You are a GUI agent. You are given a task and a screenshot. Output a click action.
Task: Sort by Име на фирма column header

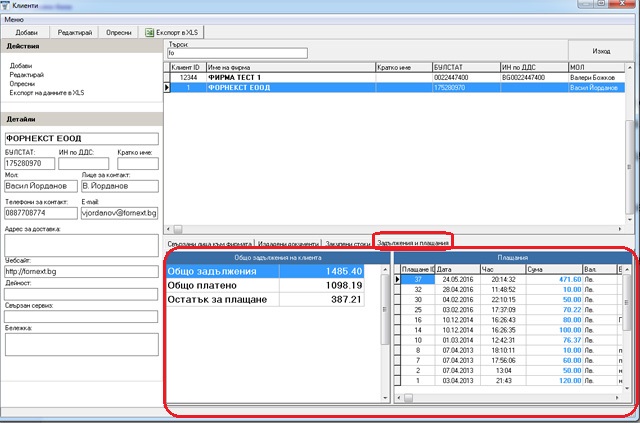291,67
